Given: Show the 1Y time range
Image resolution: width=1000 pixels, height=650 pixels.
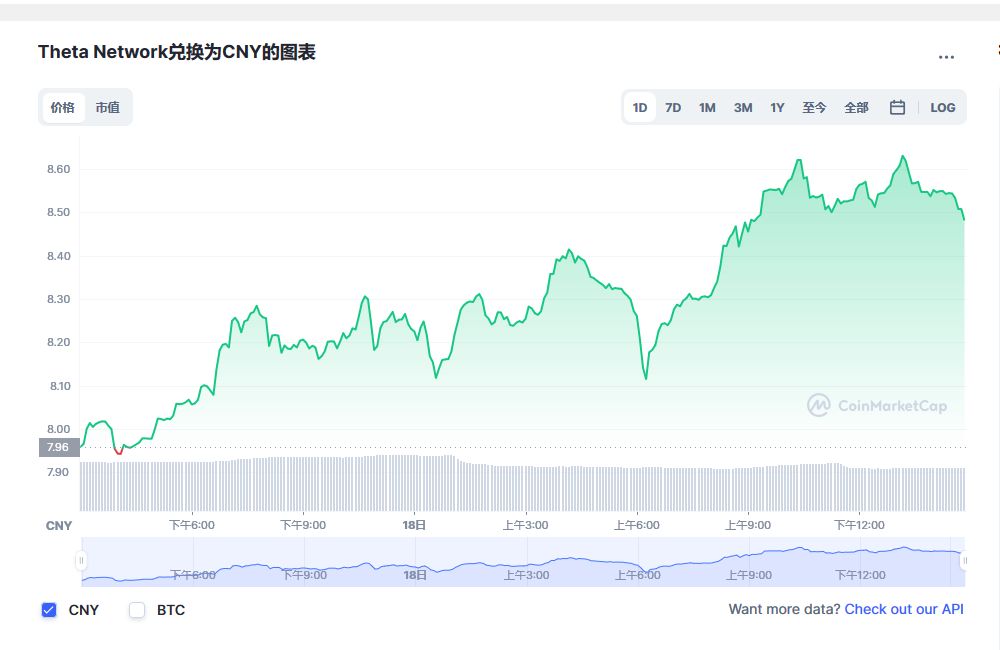Looking at the screenshot, I should click(777, 108).
